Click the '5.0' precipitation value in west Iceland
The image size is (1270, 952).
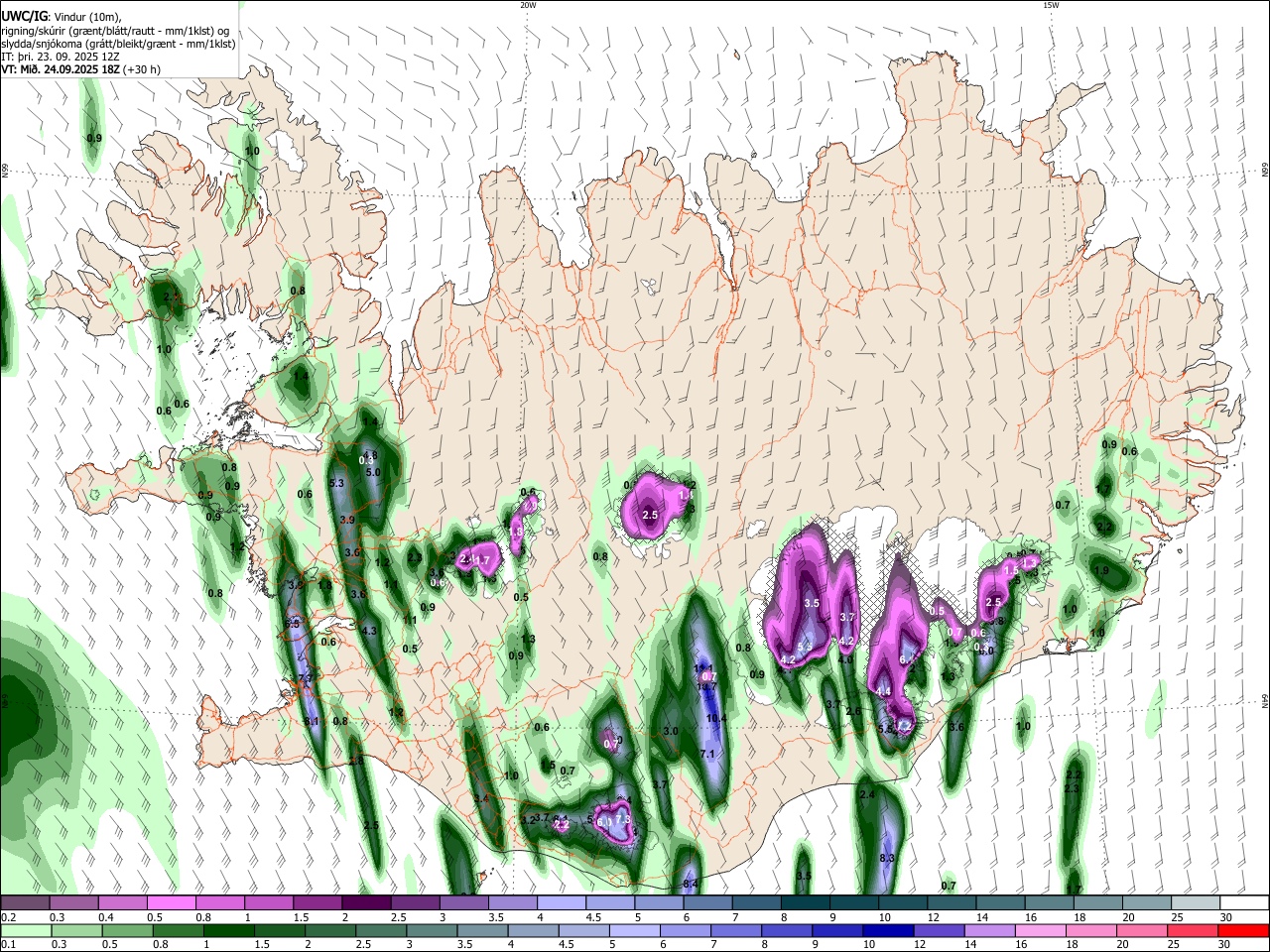(373, 473)
